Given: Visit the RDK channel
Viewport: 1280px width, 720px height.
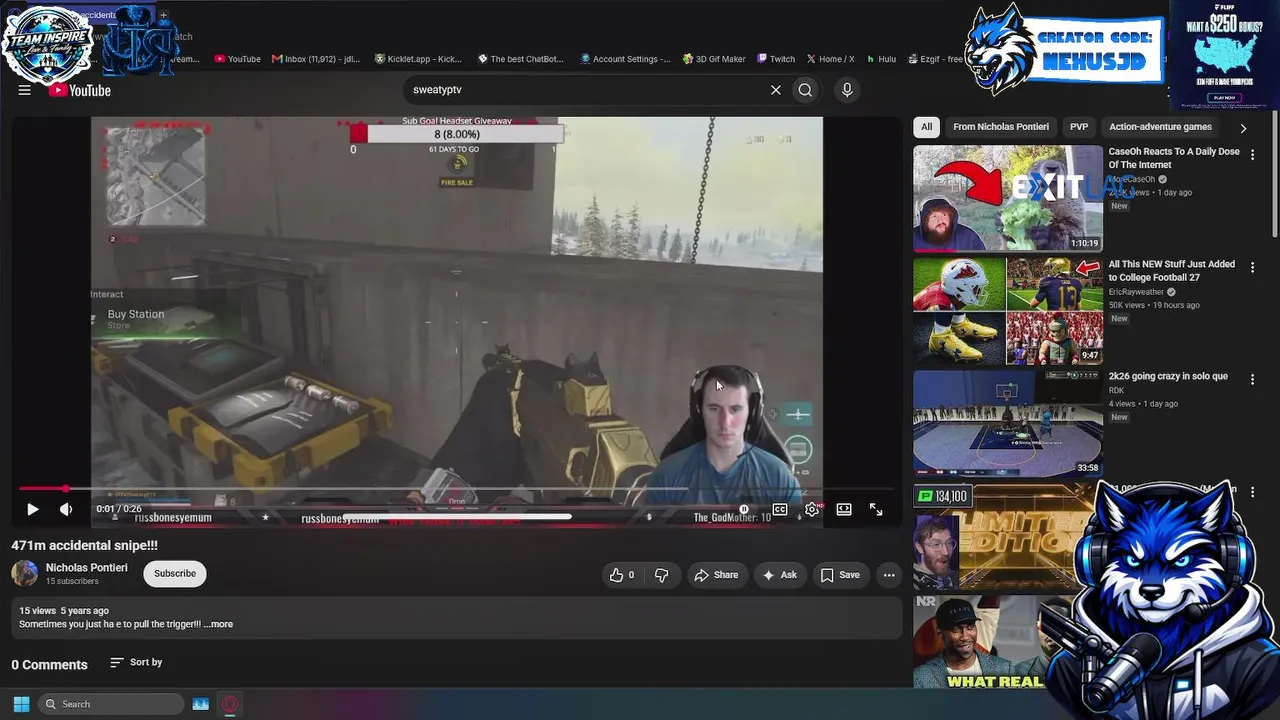Looking at the screenshot, I should click(x=1116, y=391).
